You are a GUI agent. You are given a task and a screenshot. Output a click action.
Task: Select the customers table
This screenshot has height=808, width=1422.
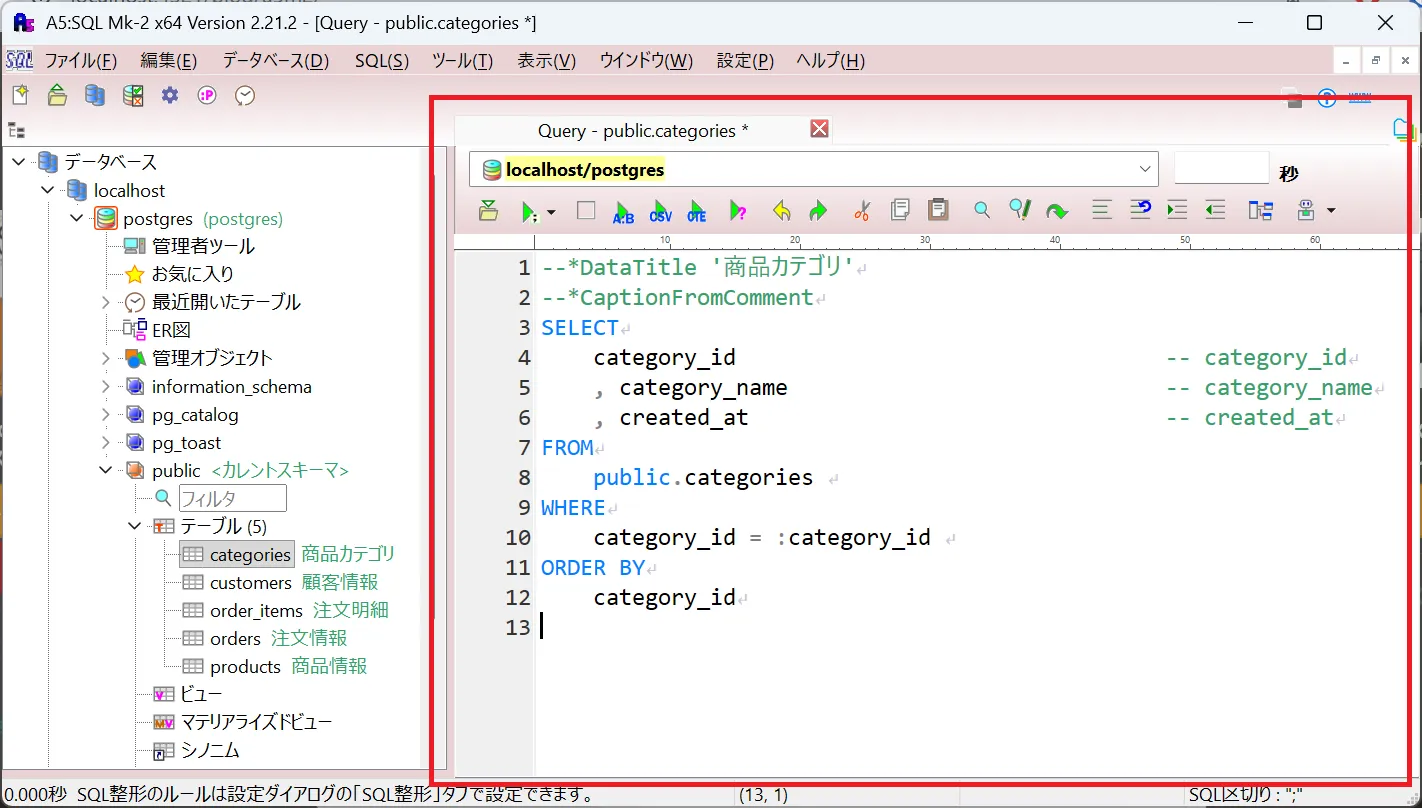250,582
